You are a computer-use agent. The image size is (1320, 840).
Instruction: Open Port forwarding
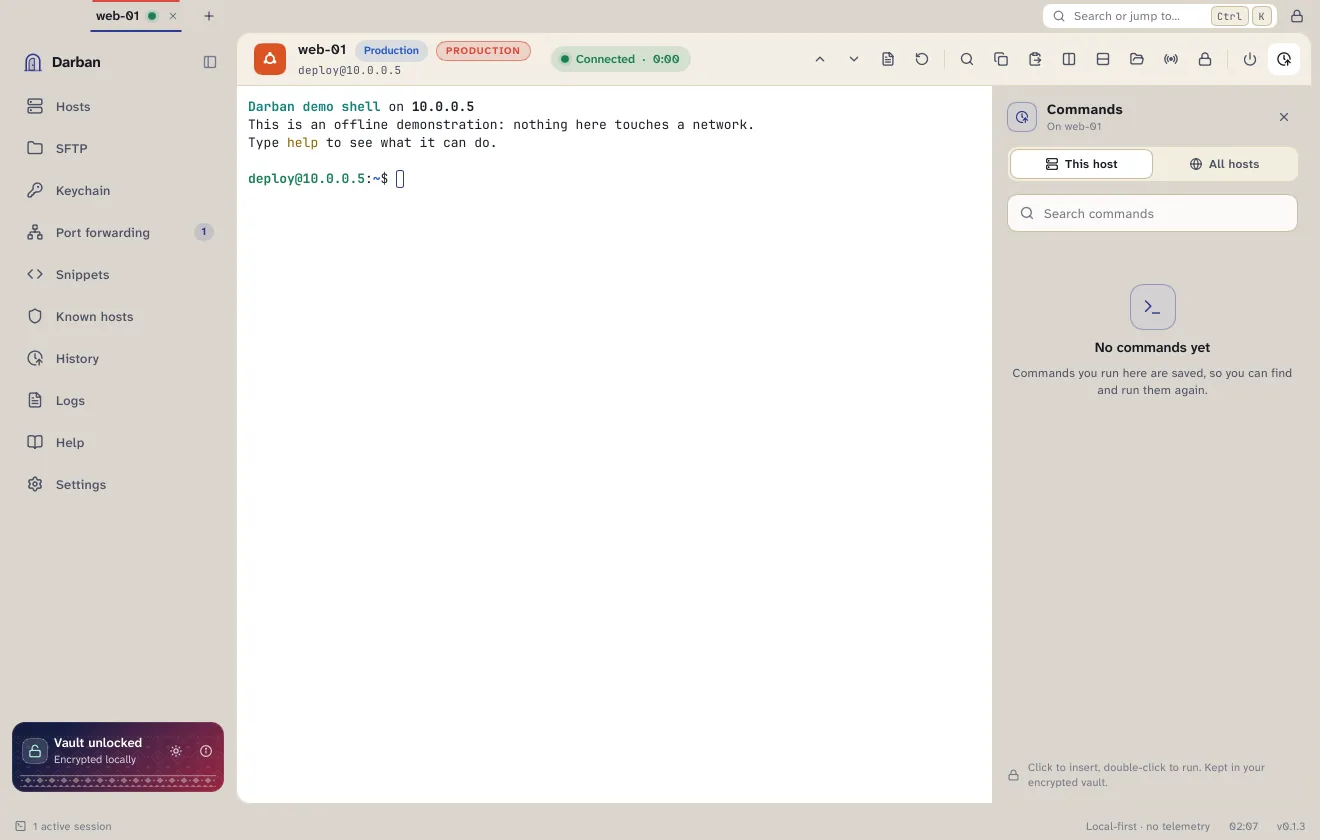click(119, 232)
